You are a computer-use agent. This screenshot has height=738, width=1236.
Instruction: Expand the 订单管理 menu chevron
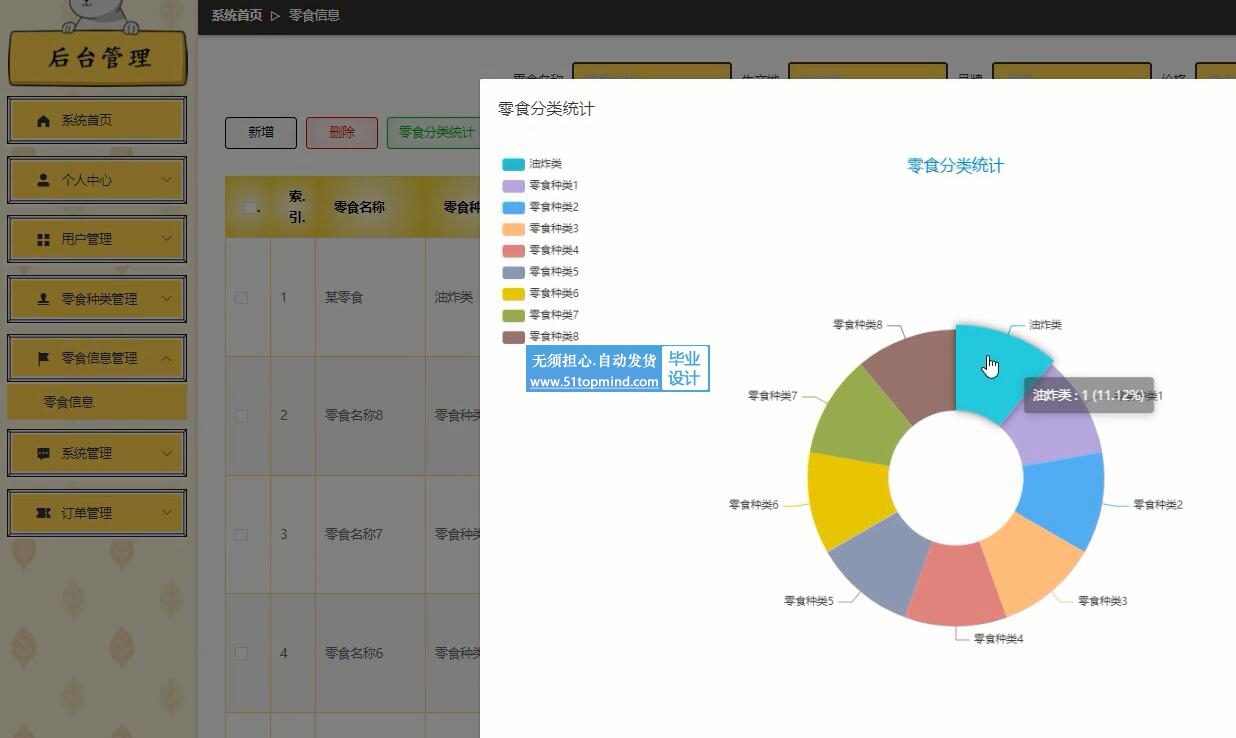point(166,513)
